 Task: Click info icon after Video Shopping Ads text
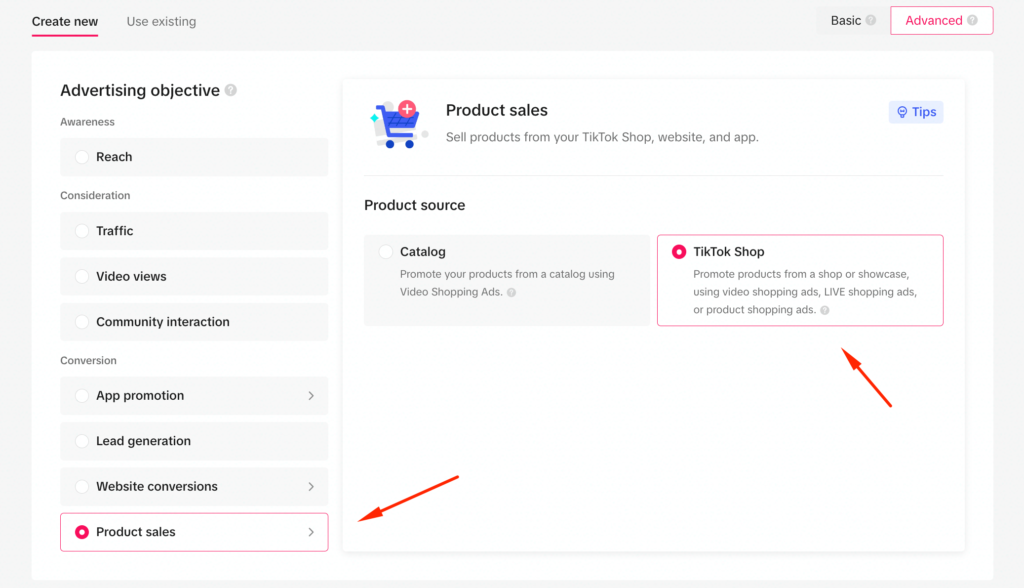[x=511, y=292]
